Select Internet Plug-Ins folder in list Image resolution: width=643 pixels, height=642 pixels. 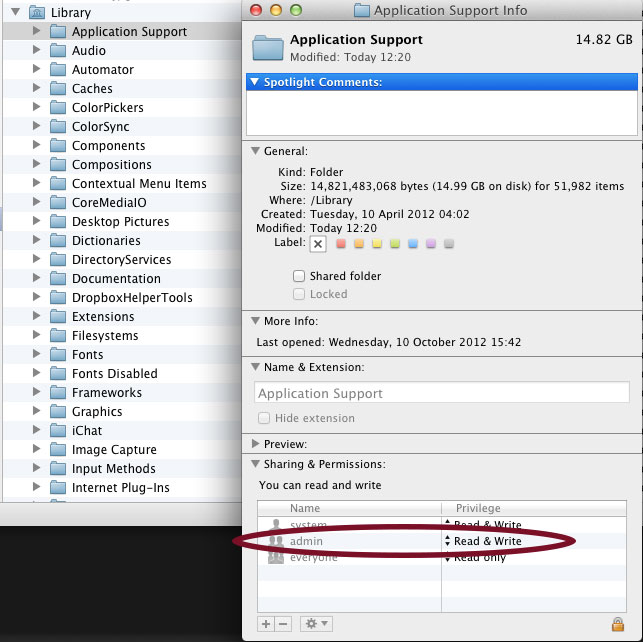click(120, 488)
